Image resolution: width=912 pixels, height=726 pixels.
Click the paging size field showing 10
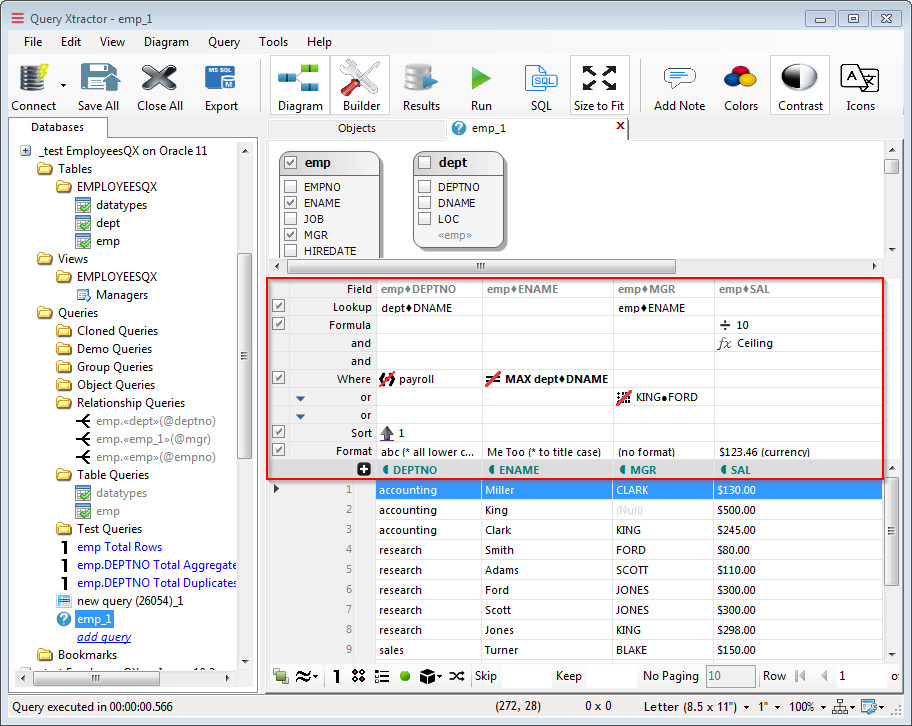point(731,676)
